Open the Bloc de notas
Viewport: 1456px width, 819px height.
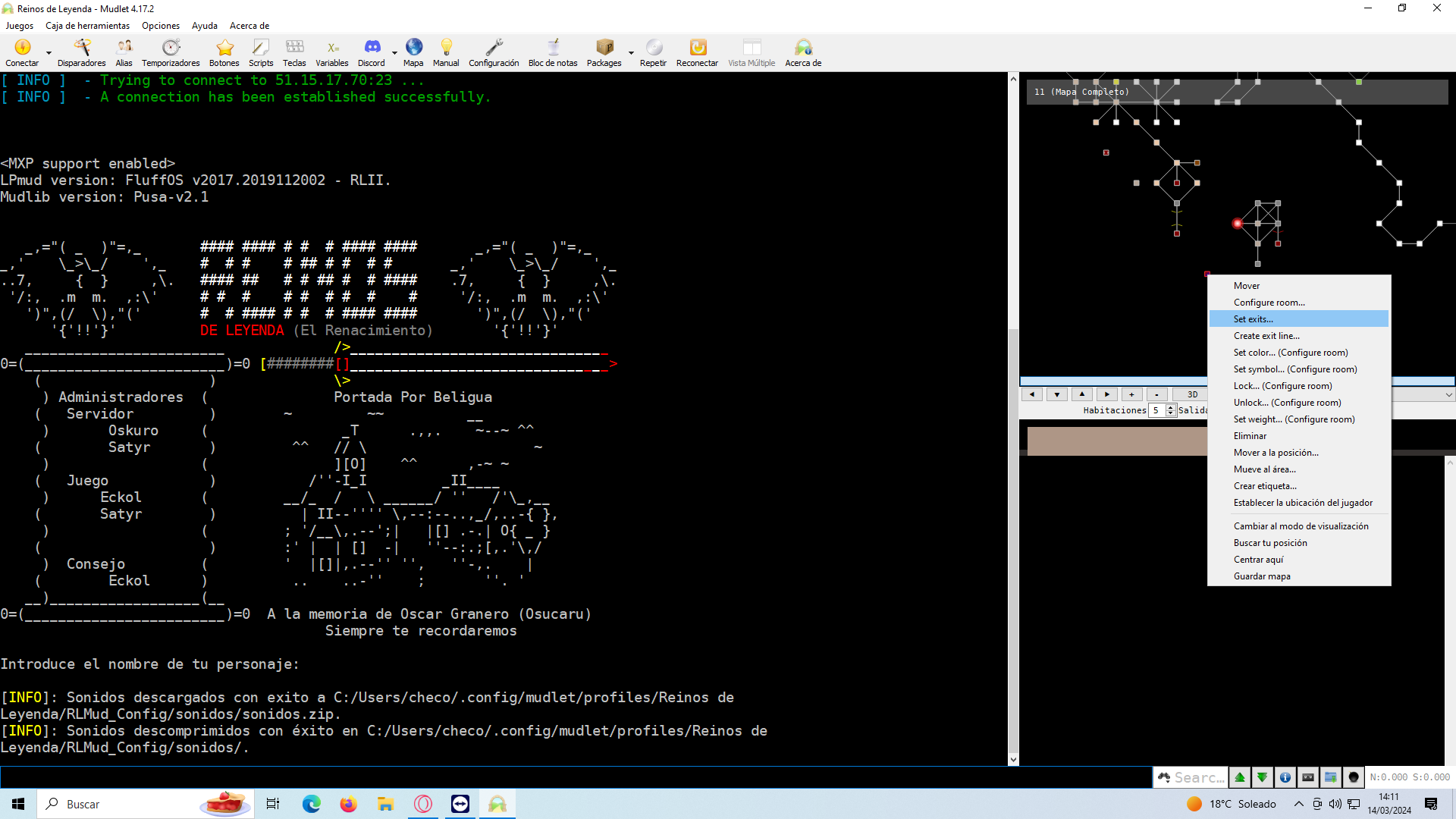click(553, 53)
